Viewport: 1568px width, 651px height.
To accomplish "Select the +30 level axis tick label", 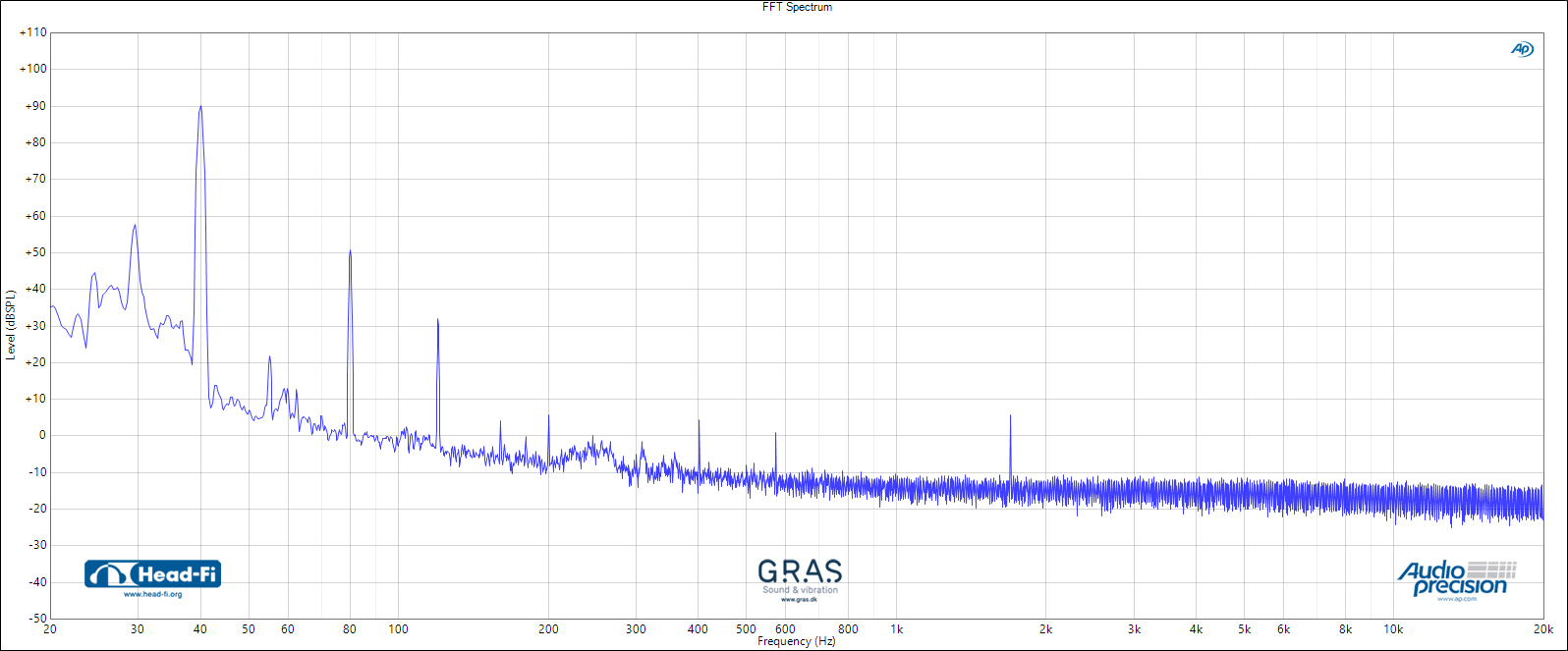I will [x=35, y=326].
